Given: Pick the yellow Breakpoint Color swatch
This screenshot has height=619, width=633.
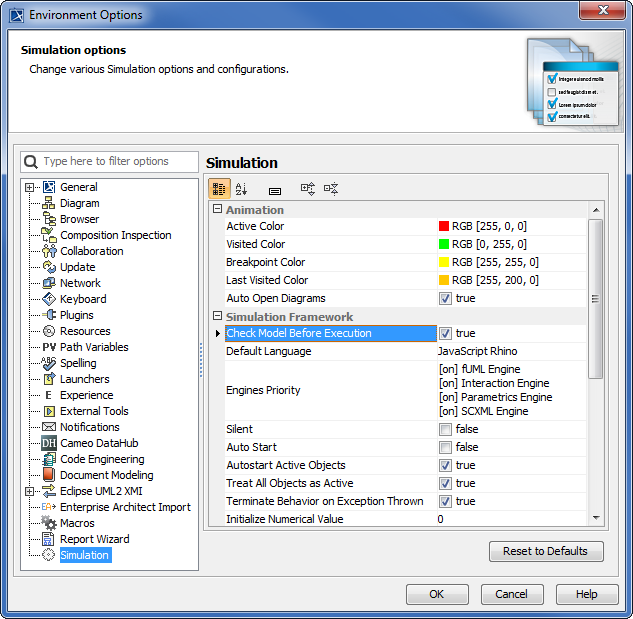Looking at the screenshot, I should (444, 262).
